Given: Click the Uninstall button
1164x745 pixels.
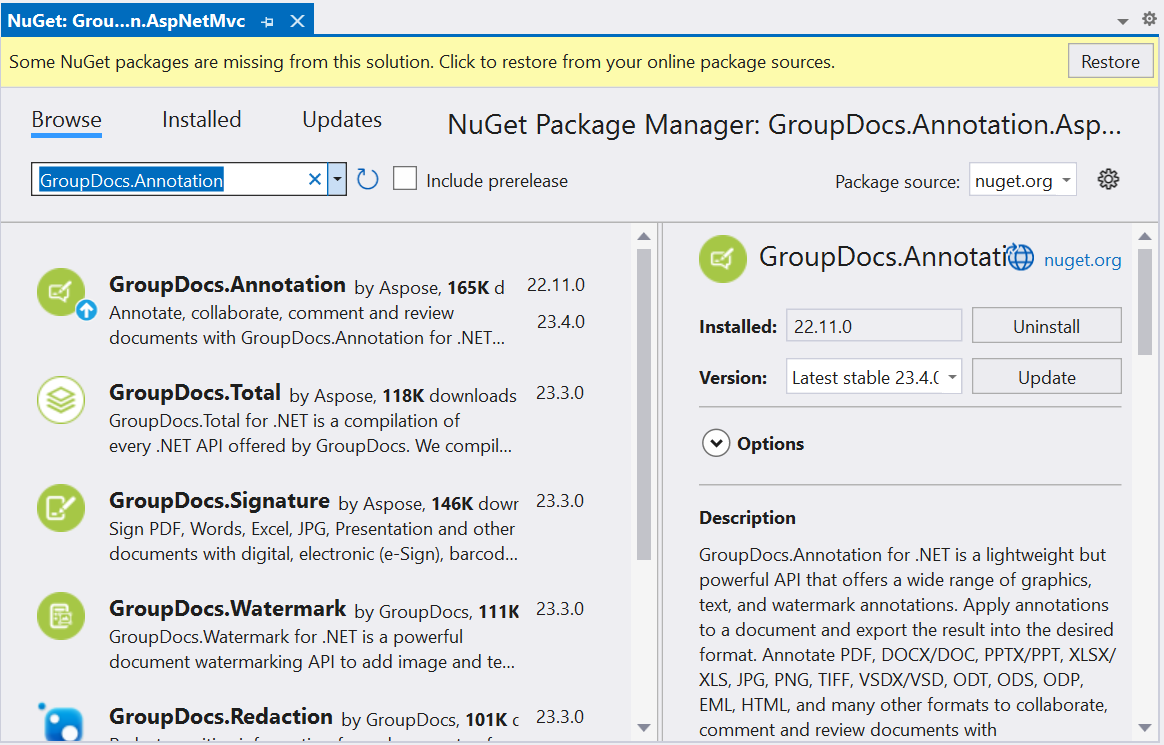Looking at the screenshot, I should point(1046,326).
